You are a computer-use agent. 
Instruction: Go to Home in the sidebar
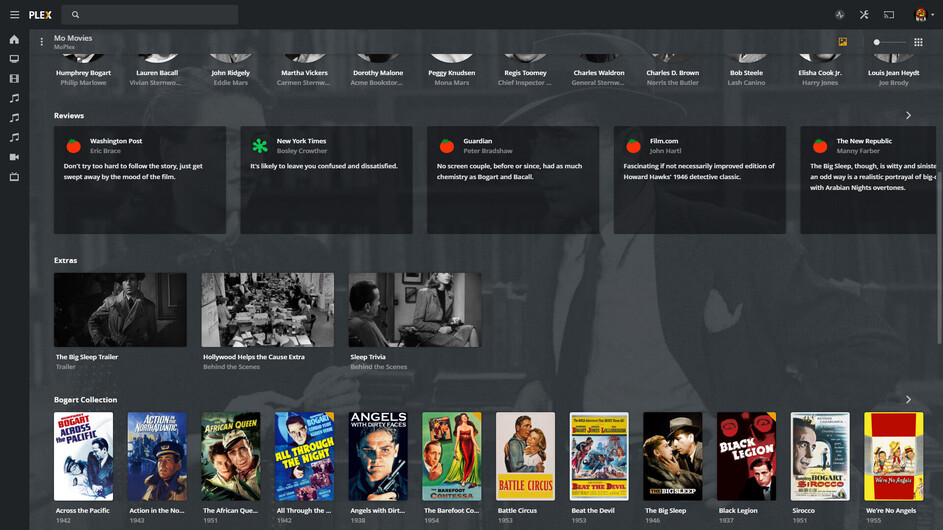point(14,40)
